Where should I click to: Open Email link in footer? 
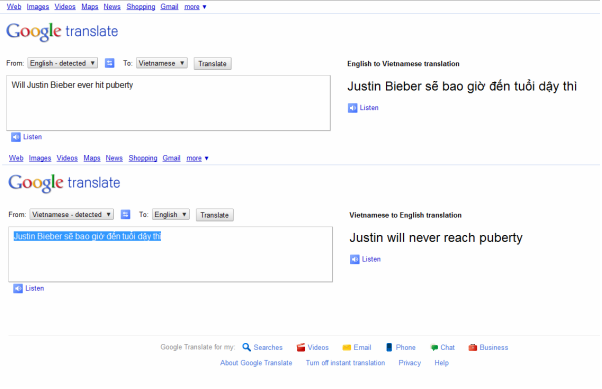(357, 347)
